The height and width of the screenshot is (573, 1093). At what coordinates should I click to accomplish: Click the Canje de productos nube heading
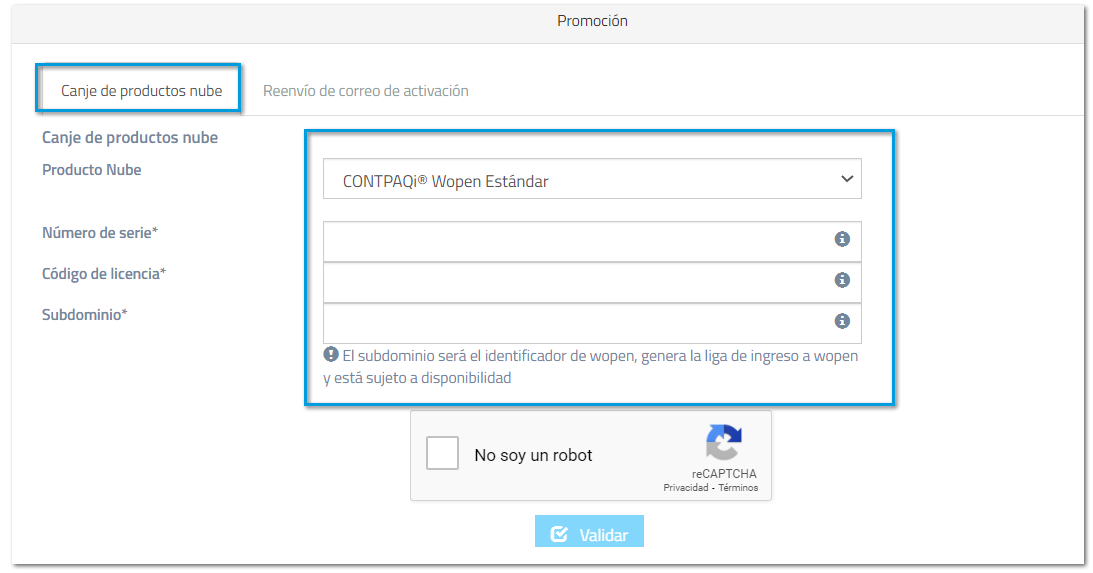point(130,137)
